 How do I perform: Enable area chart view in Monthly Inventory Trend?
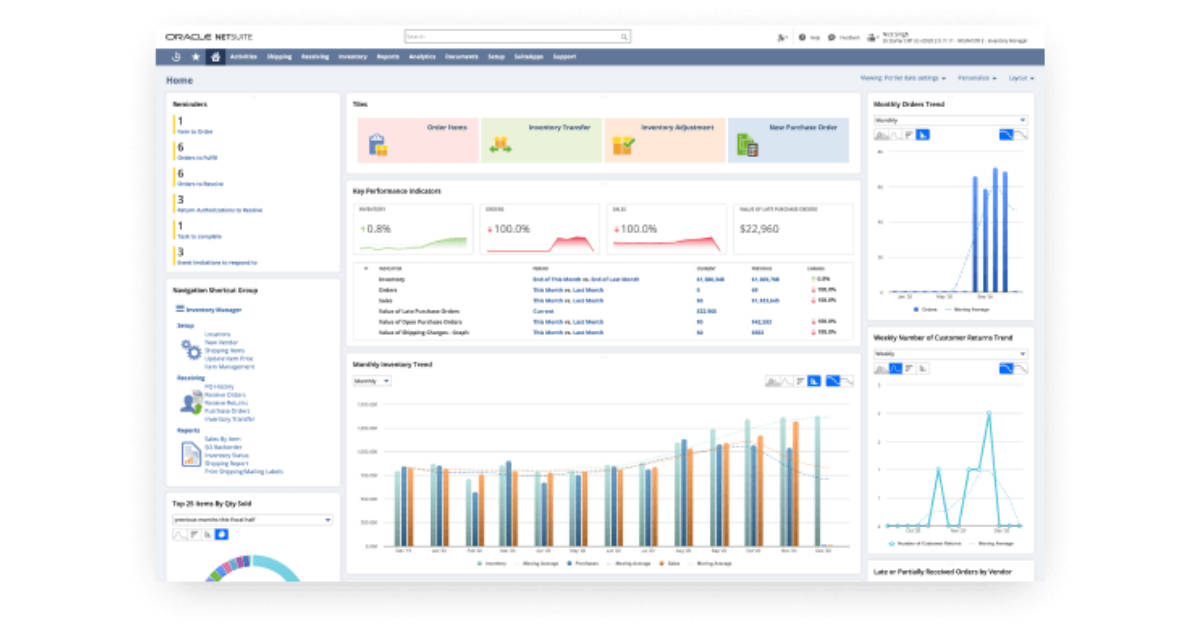[772, 382]
